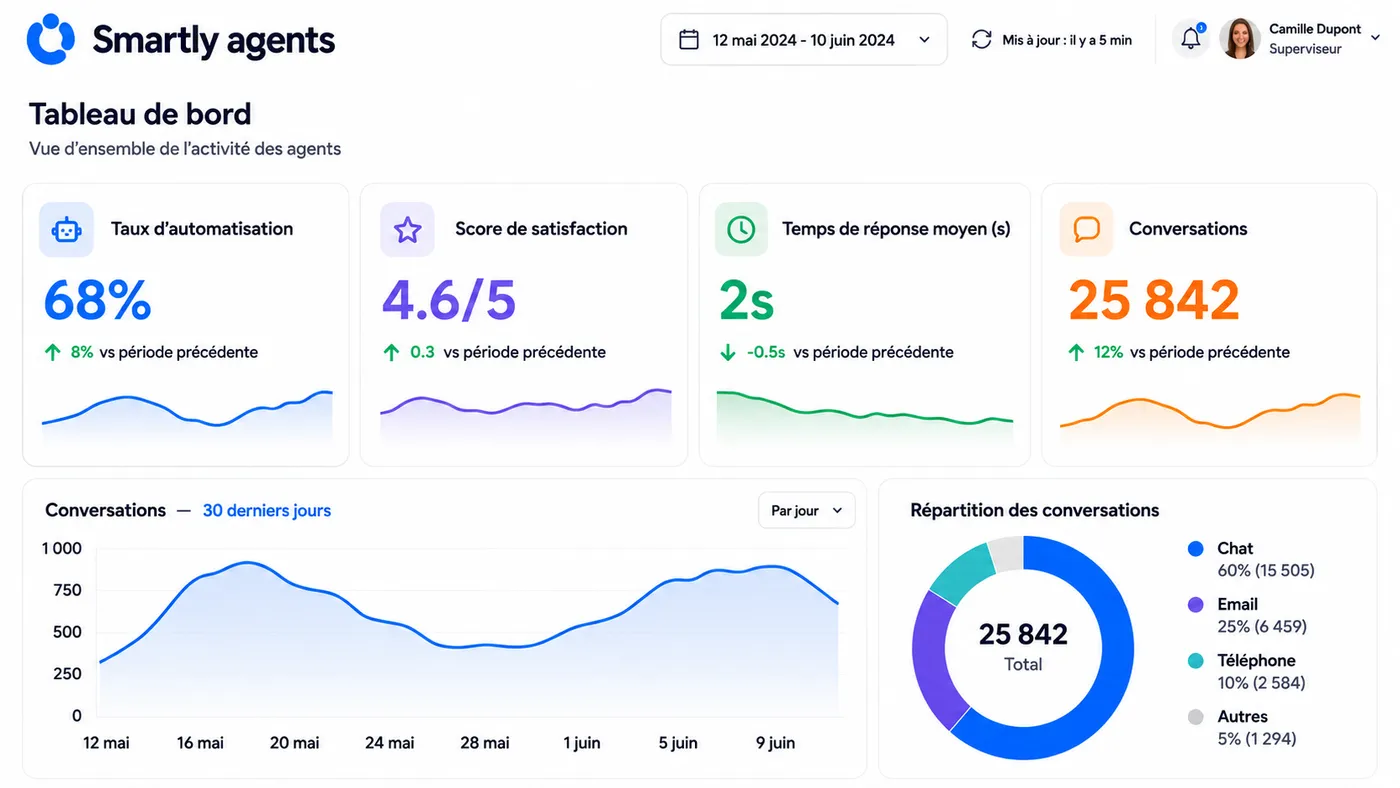1400x788 pixels.
Task: Click the 1 000 y-axis label
Action: 61,548
